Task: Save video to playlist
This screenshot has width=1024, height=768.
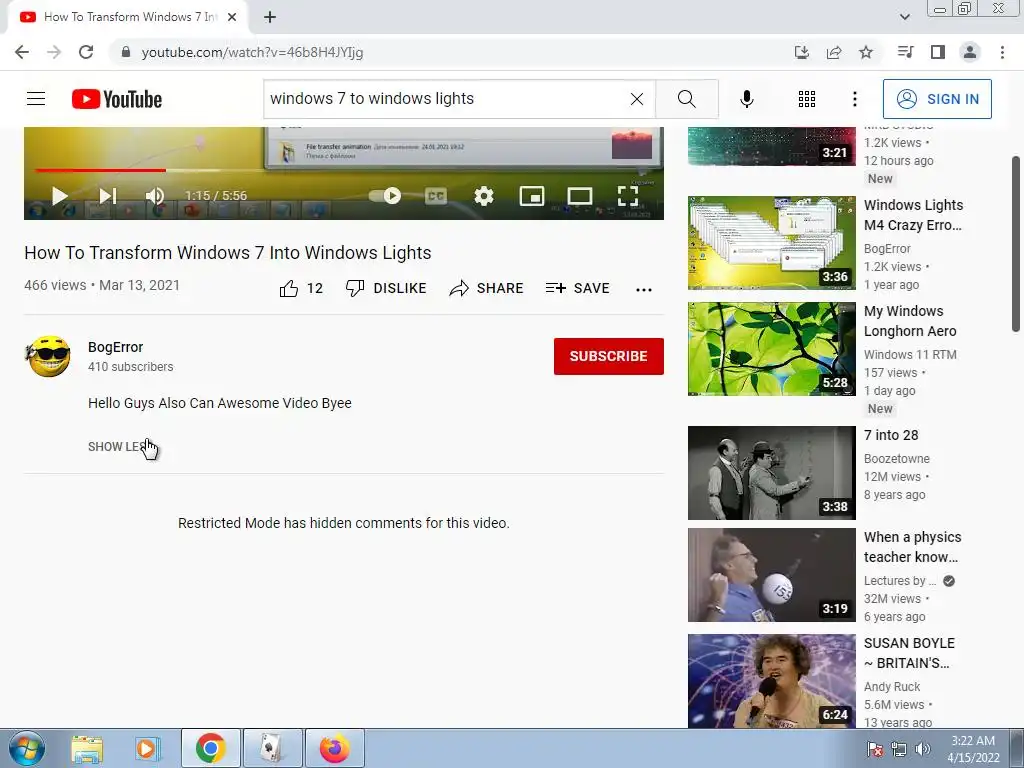Action: pyautogui.click(x=577, y=288)
